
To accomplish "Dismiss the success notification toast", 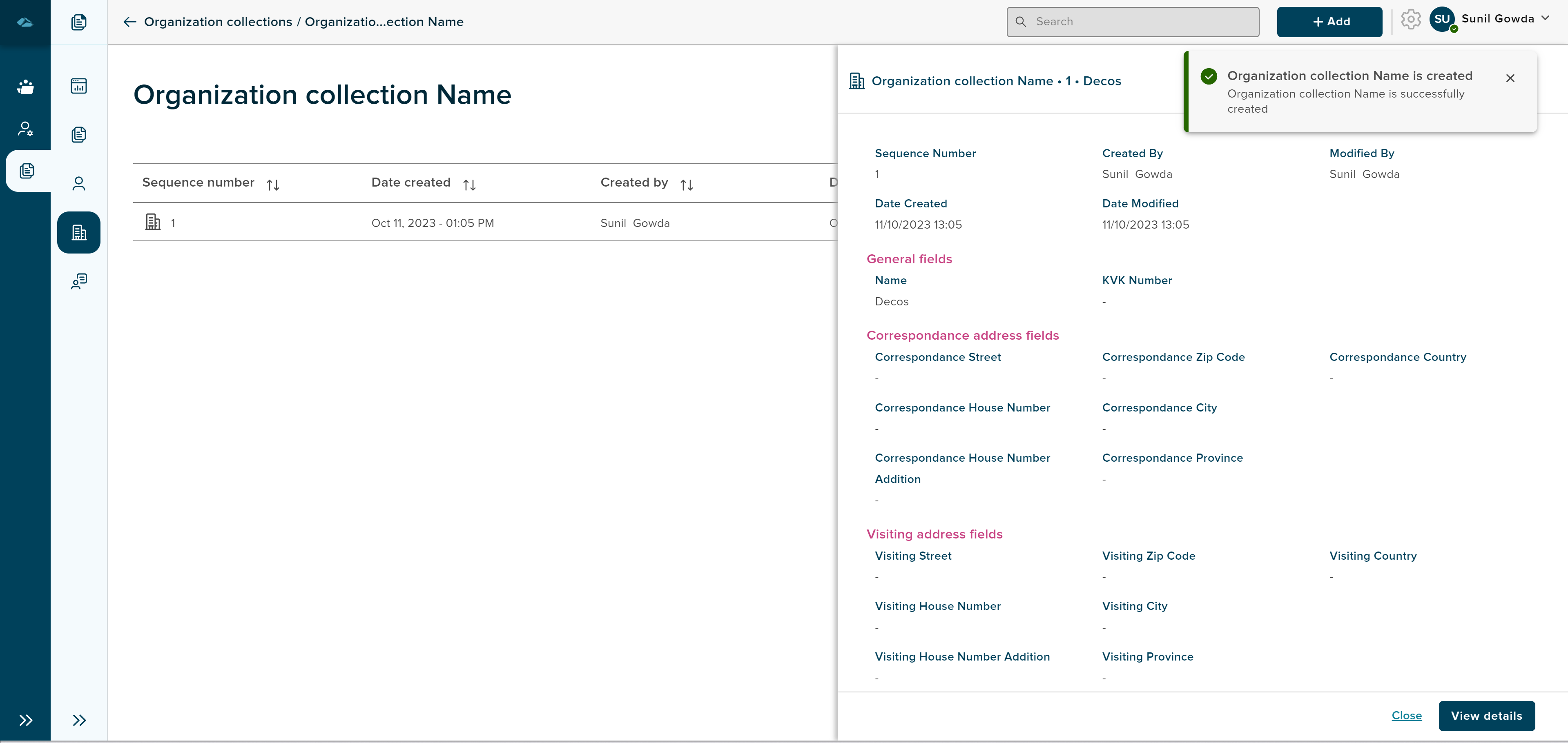I will click(x=1510, y=78).
